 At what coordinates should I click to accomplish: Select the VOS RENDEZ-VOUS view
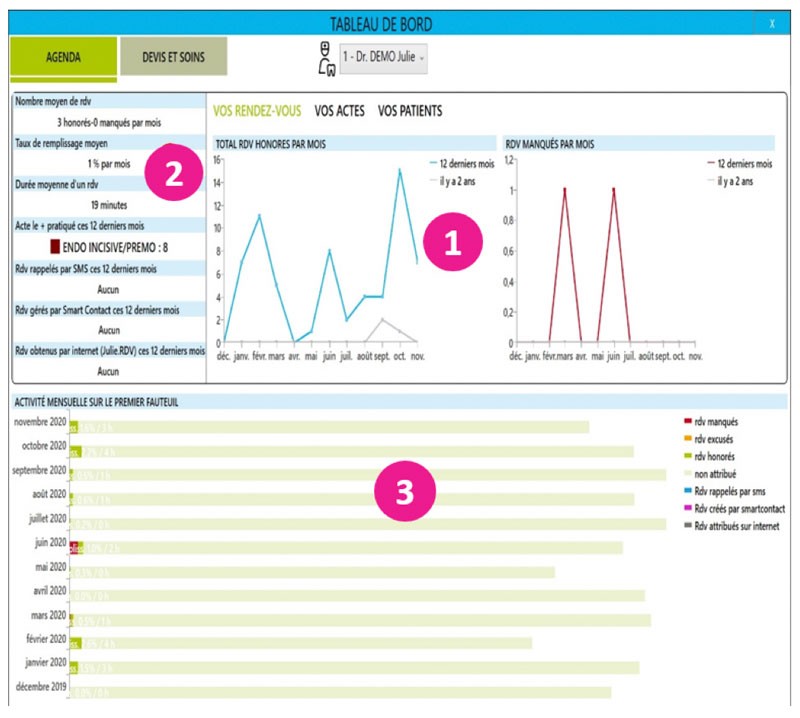pyautogui.click(x=257, y=111)
